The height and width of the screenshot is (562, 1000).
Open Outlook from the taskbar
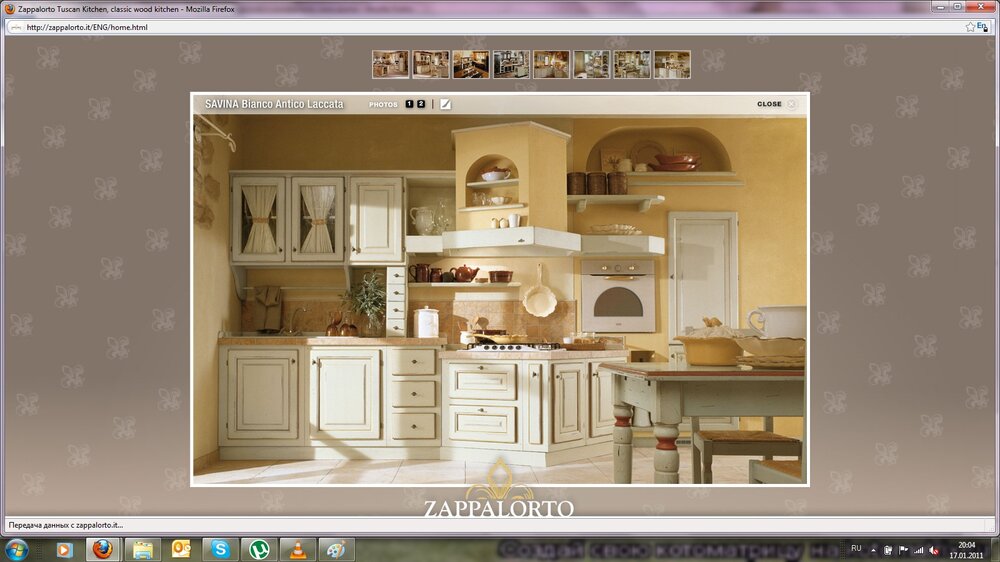(181, 549)
